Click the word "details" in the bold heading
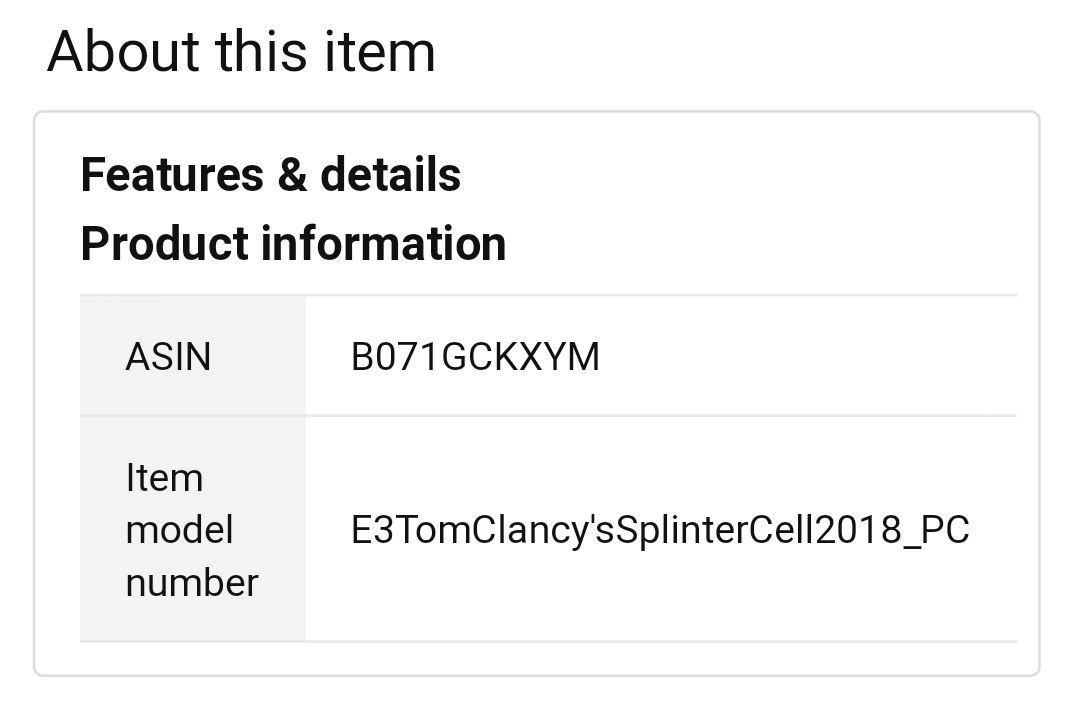 [x=391, y=175]
